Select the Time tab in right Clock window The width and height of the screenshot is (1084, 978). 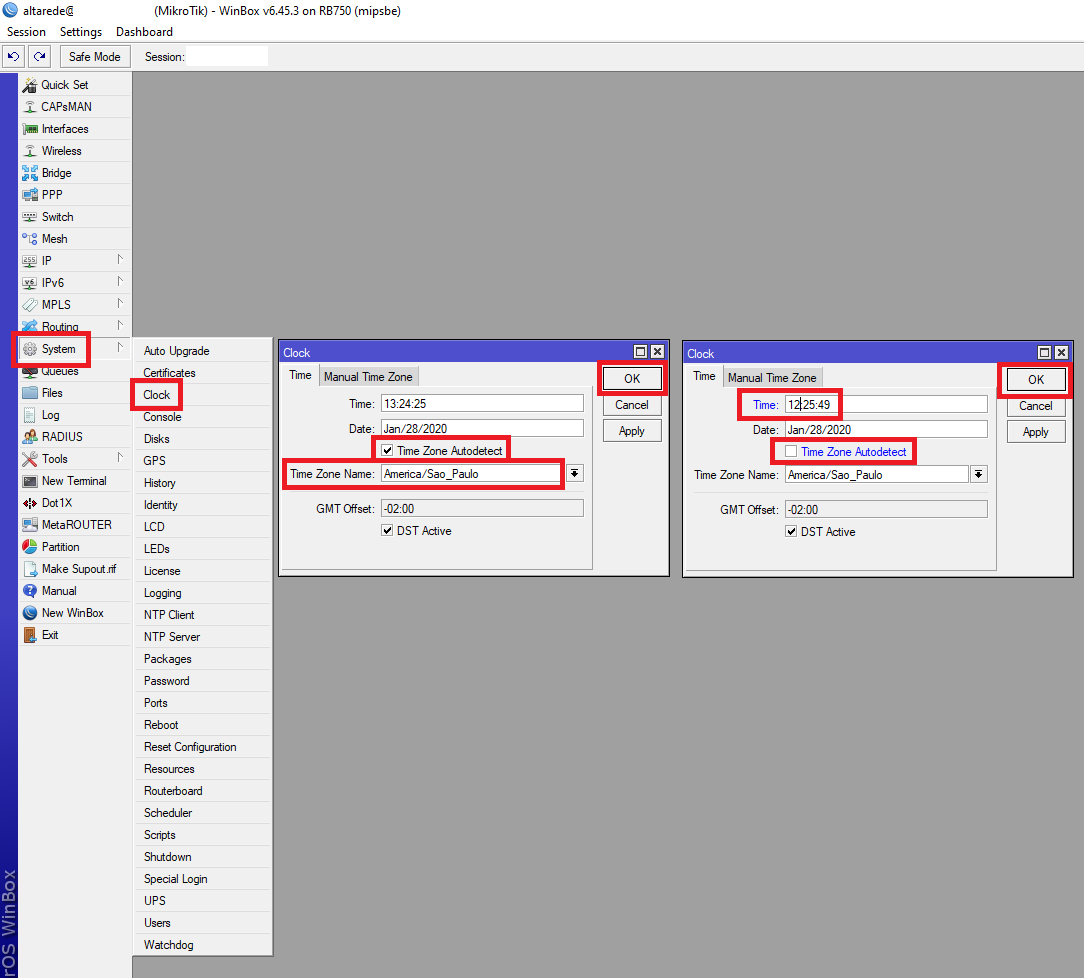click(x=704, y=377)
